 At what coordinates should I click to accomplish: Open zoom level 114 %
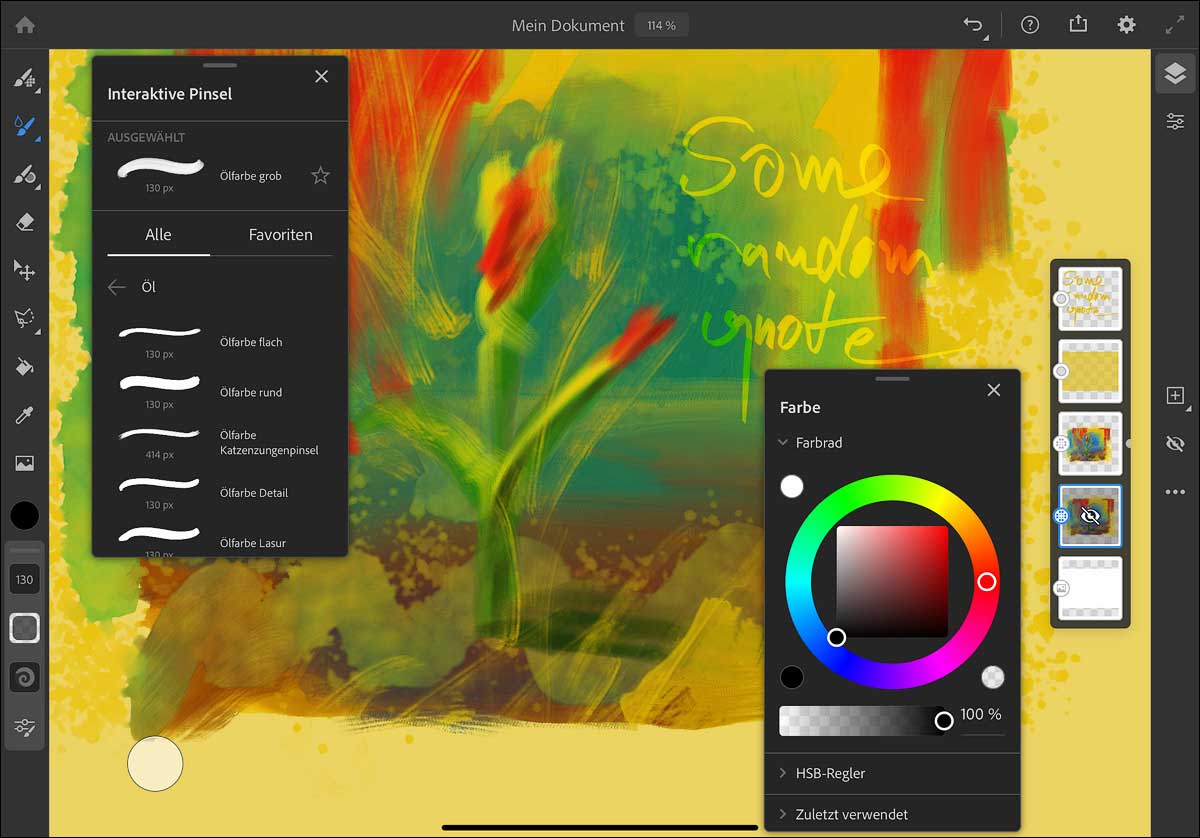(x=661, y=25)
